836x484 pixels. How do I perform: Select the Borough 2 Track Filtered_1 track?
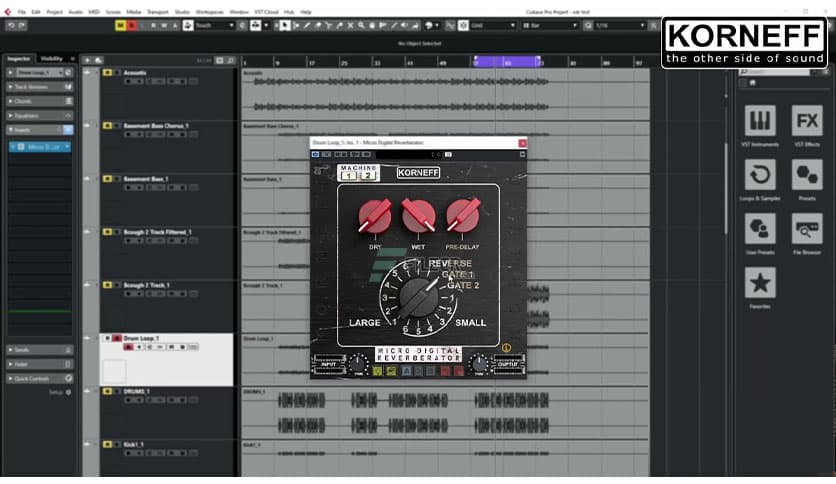pyautogui.click(x=157, y=232)
